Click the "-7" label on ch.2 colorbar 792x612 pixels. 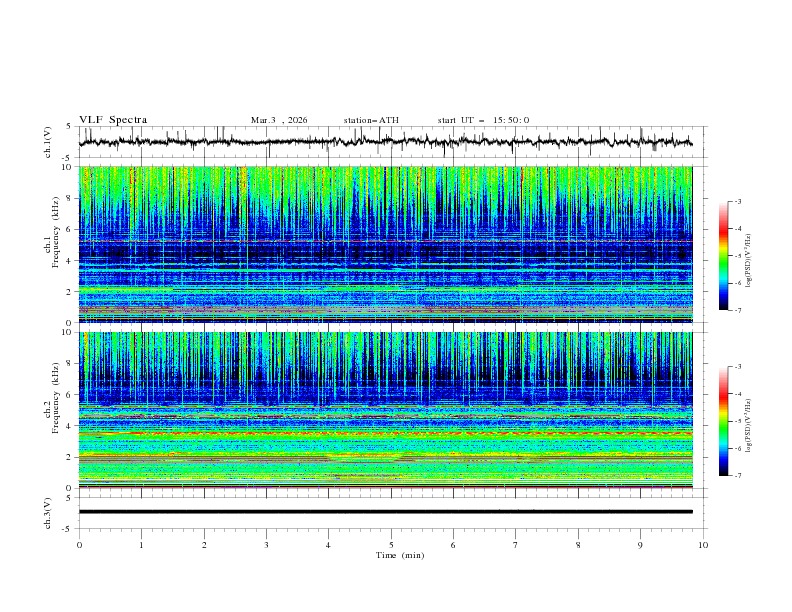pos(737,476)
